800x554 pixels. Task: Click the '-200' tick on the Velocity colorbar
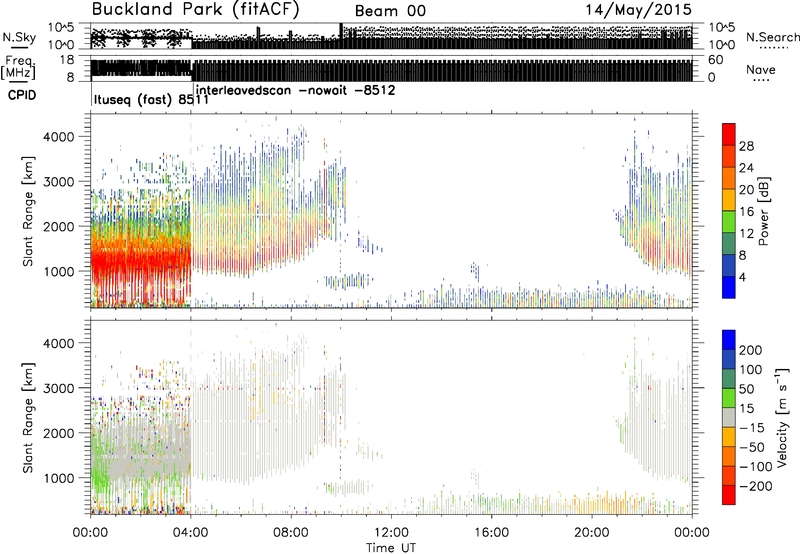click(756, 486)
